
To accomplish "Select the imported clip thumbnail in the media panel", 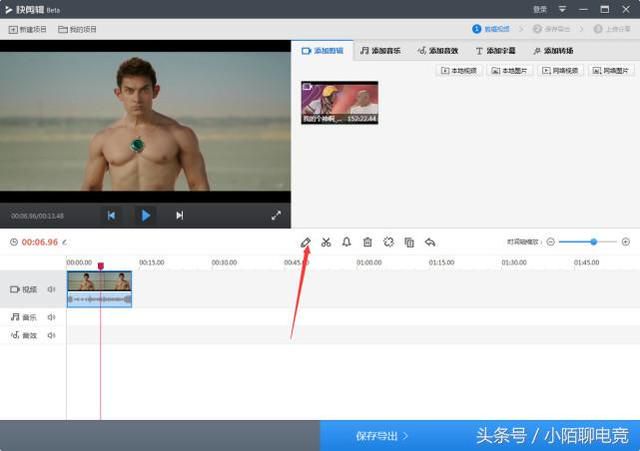I will click(340, 102).
